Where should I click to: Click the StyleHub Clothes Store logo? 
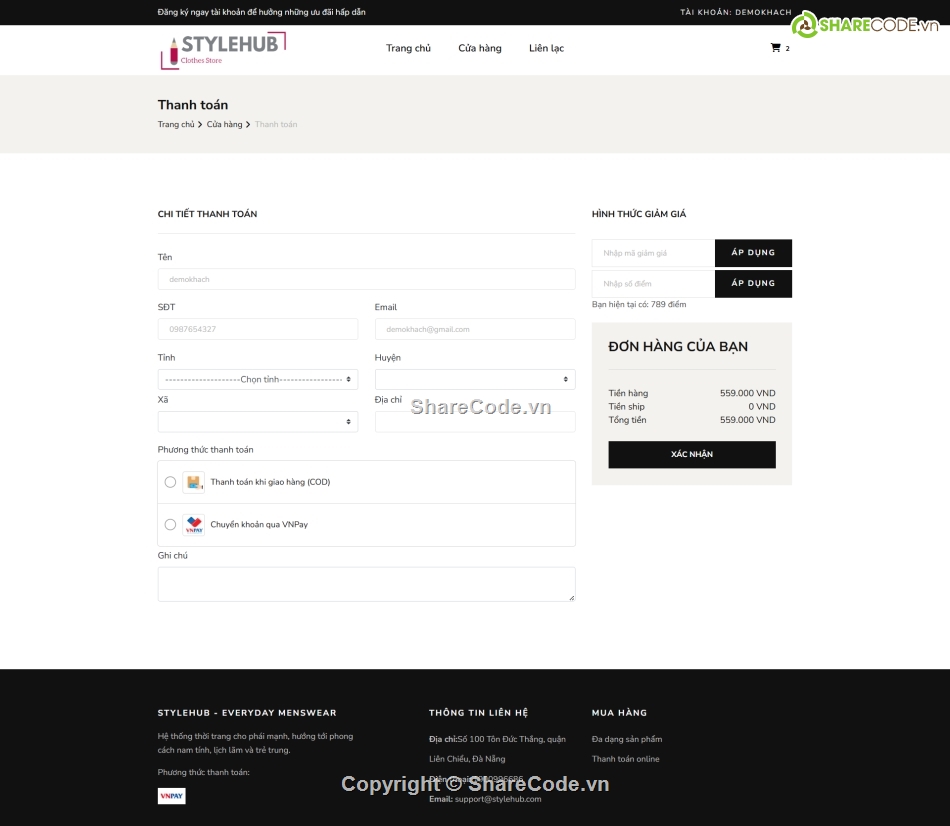[223, 50]
